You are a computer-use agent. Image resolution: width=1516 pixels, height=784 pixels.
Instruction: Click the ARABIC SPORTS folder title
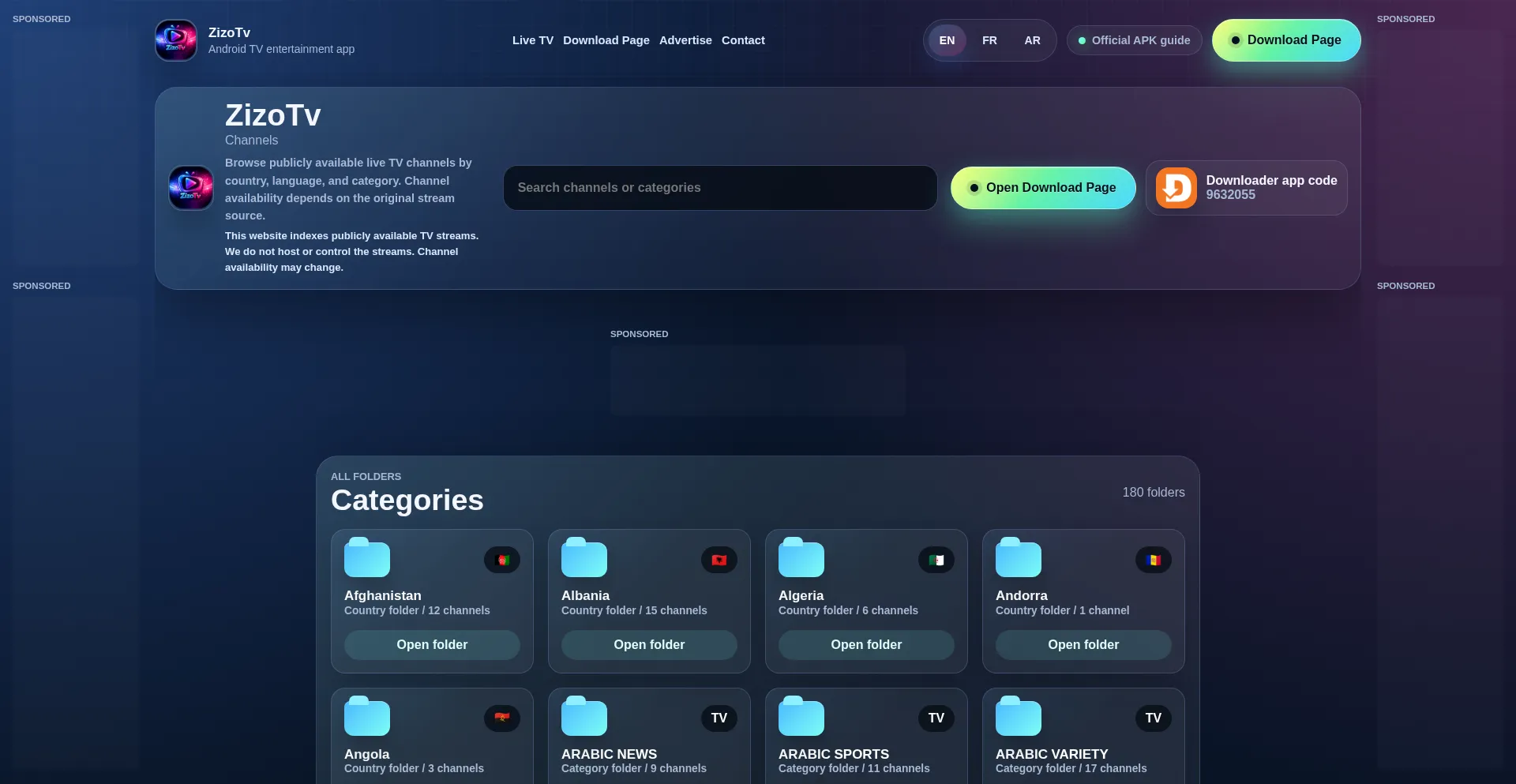[x=834, y=754]
